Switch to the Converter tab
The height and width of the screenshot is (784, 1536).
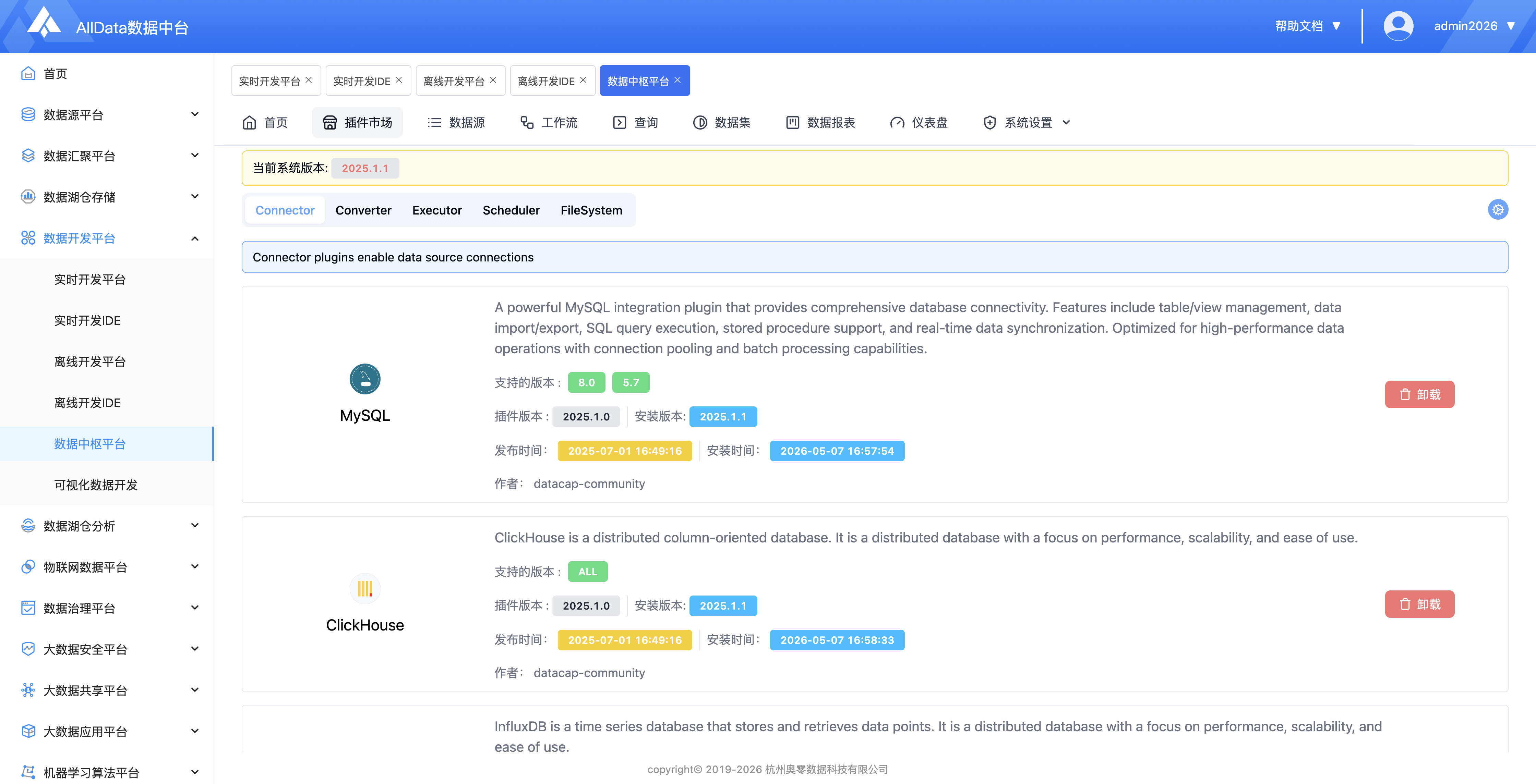click(x=363, y=210)
